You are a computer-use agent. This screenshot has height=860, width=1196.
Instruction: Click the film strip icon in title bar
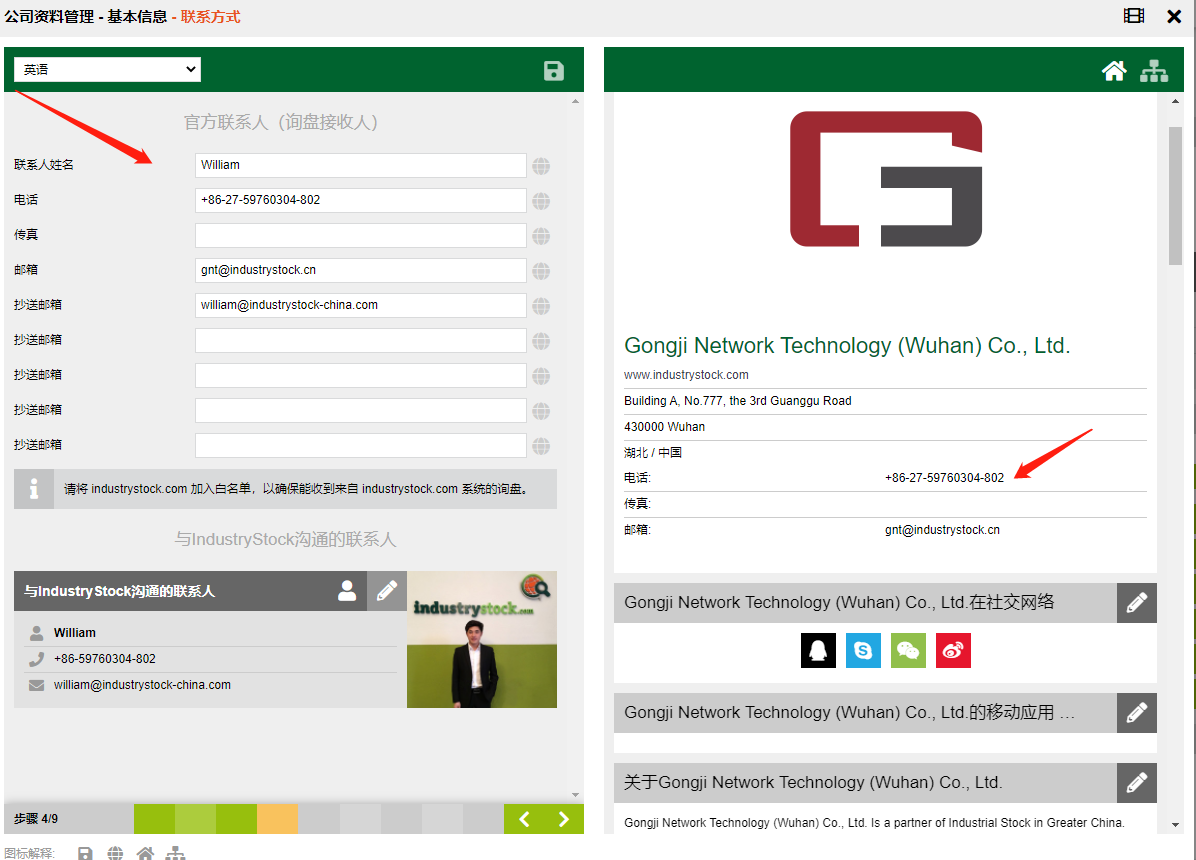coord(1133,16)
